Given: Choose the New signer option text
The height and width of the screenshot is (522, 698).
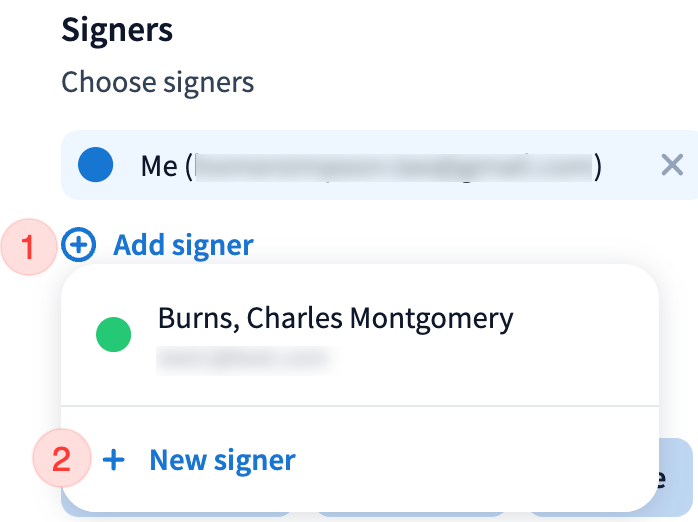Looking at the screenshot, I should pyautogui.click(x=222, y=460).
